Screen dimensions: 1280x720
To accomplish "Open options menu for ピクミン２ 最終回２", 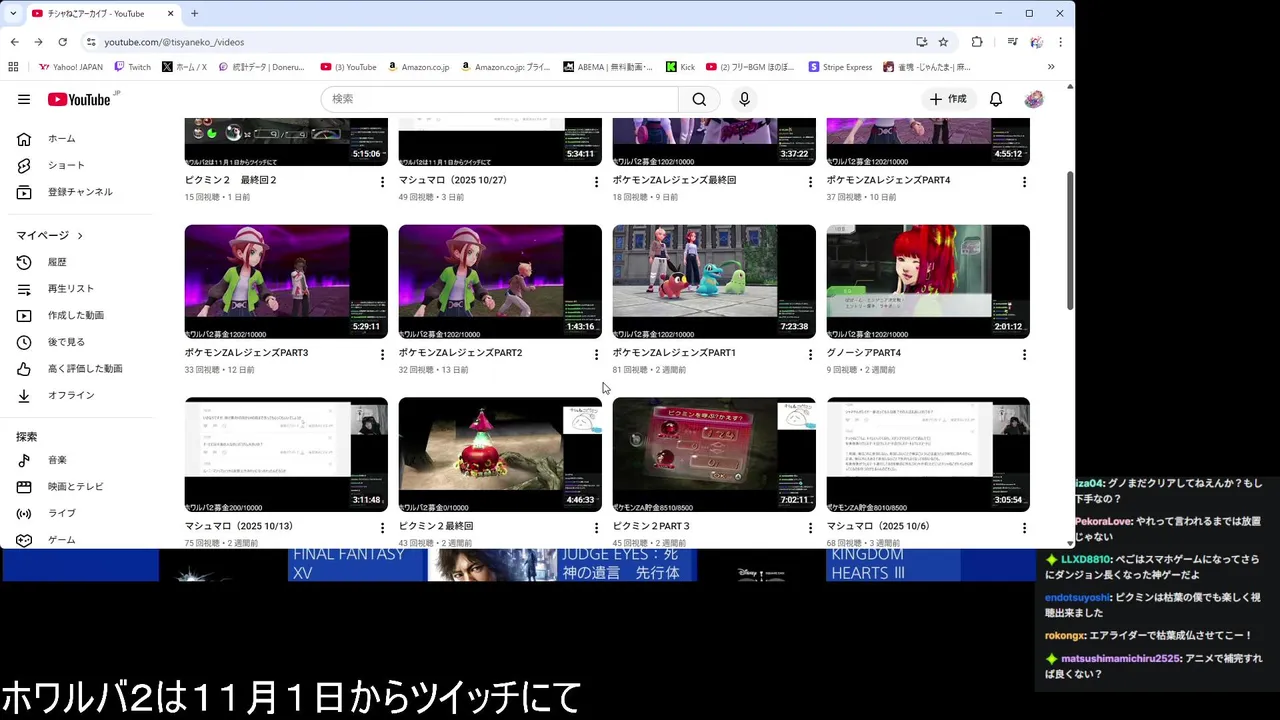I will [x=382, y=182].
